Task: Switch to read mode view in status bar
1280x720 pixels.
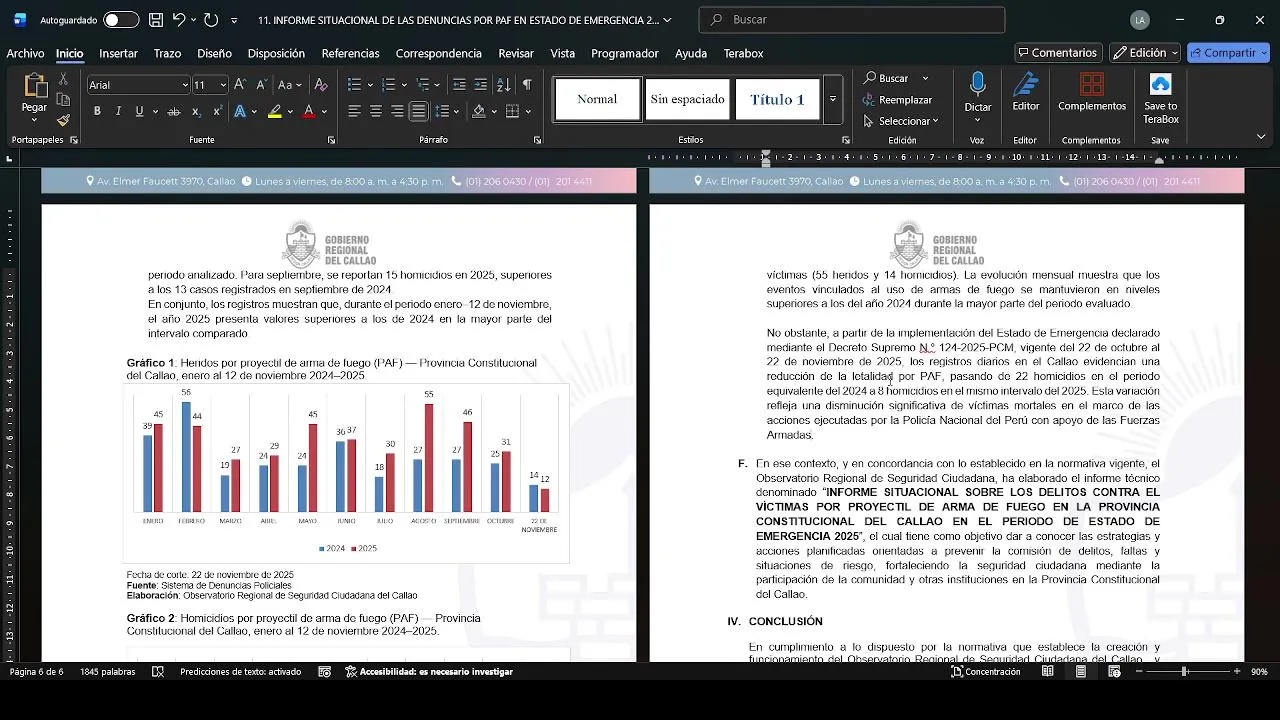Action: coord(1048,672)
